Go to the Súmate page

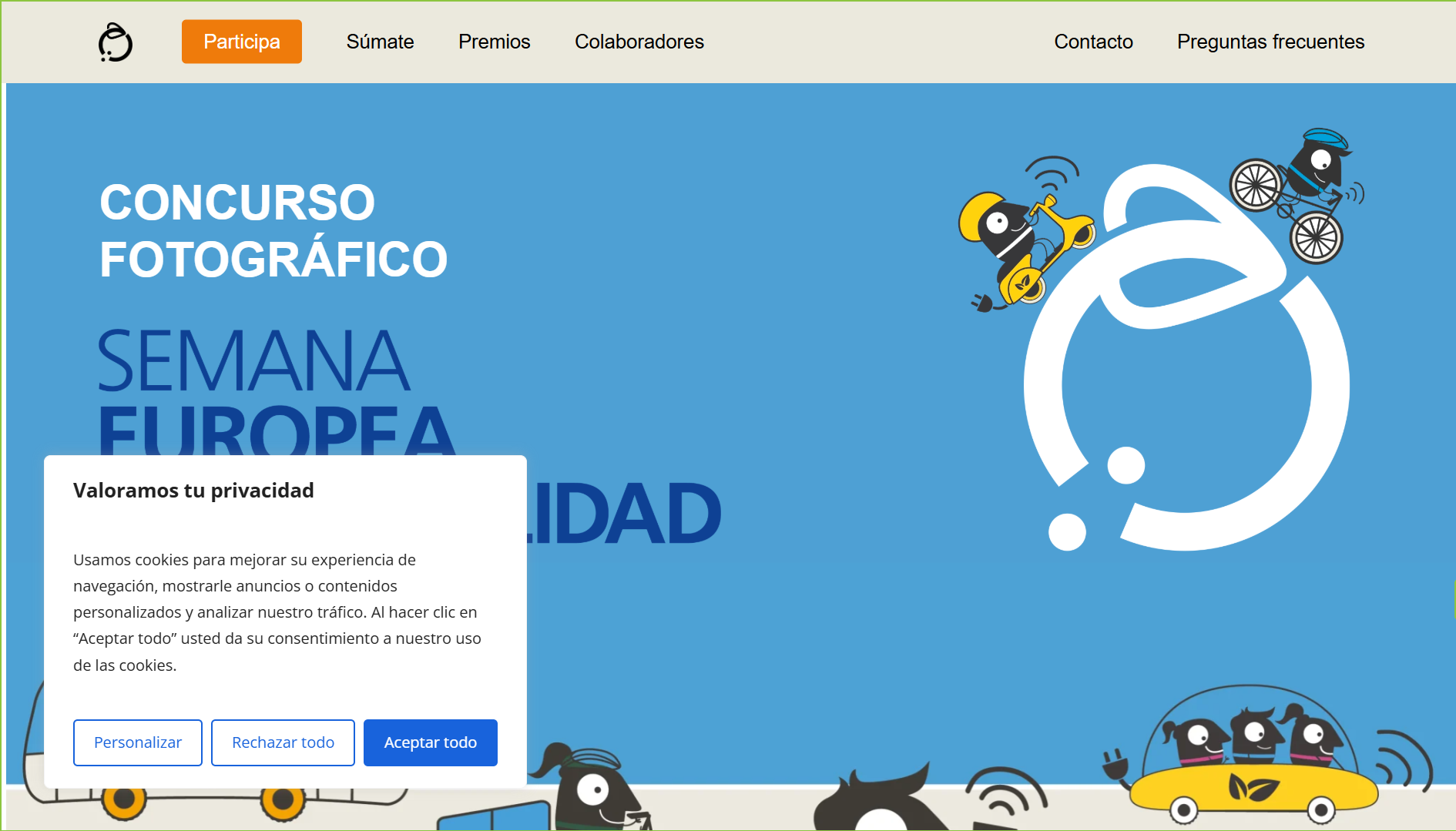[x=380, y=42]
